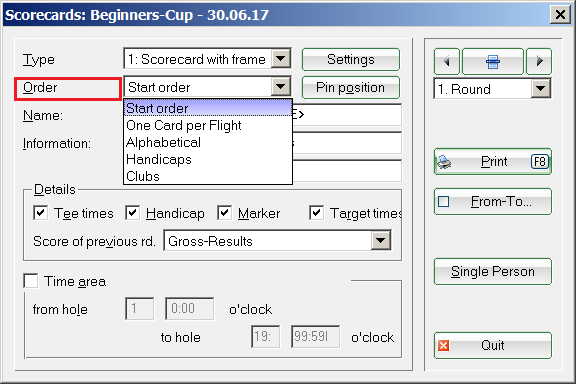Click the next round right arrow icon
The width and height of the screenshot is (576, 384).
[x=539, y=61]
